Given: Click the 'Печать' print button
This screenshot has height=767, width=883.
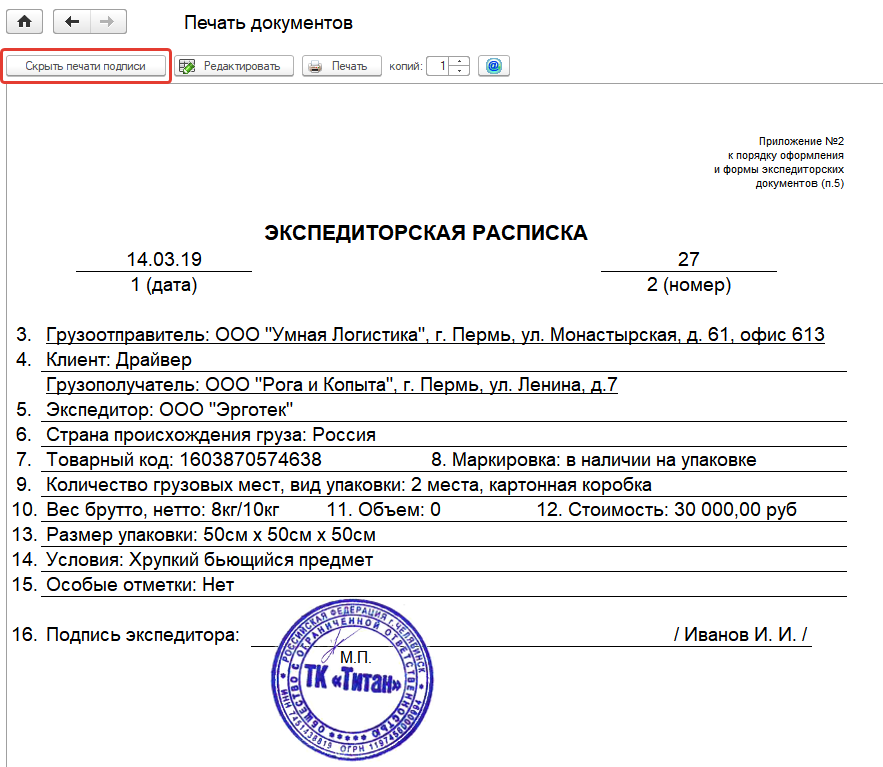Looking at the screenshot, I should pyautogui.click(x=342, y=66).
